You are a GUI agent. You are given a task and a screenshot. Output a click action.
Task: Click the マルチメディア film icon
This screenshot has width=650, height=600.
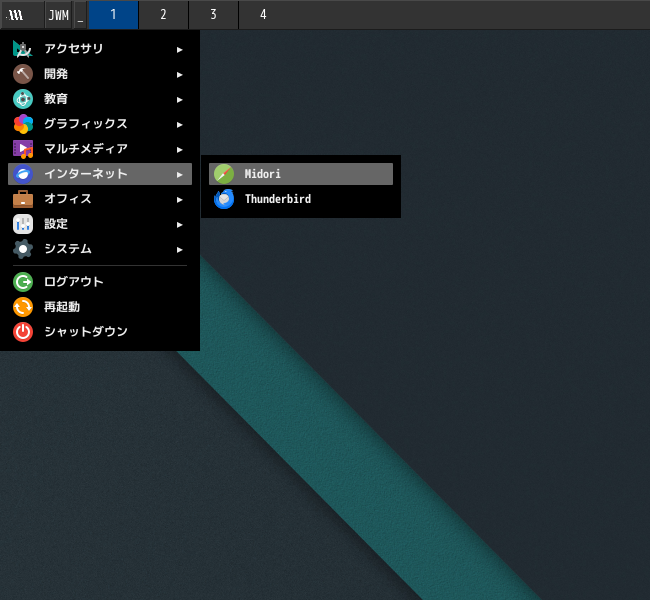tap(23, 149)
